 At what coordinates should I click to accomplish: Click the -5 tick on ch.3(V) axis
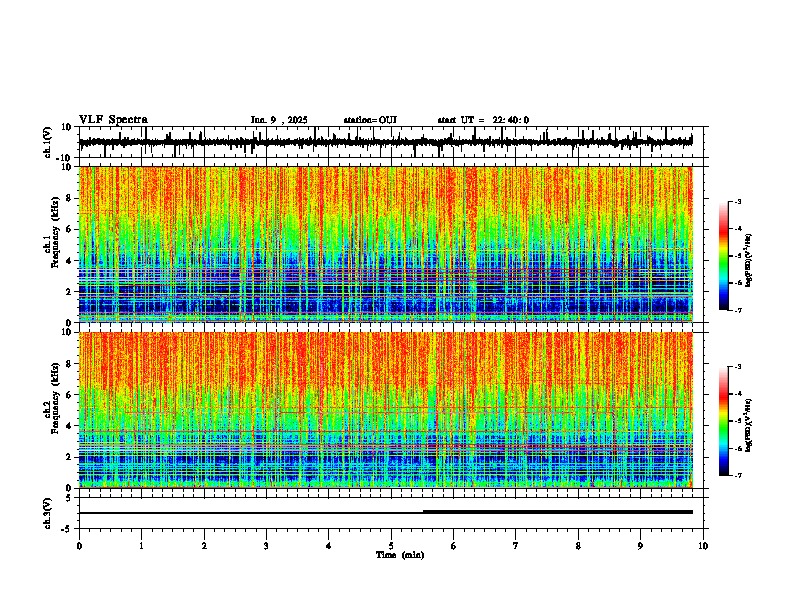(67, 528)
